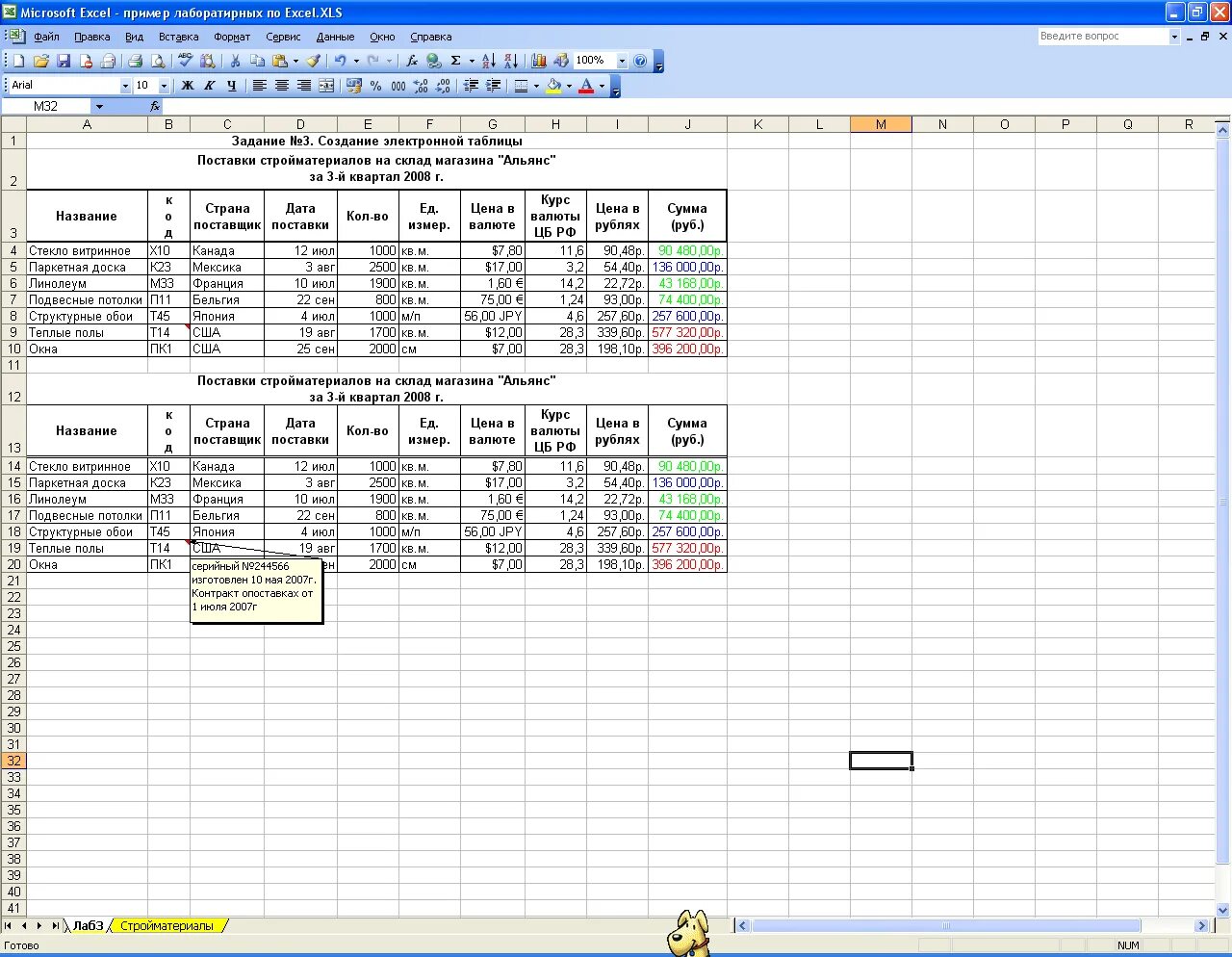This screenshot has width=1232, height=957.
Task: Open the Font name Arial dropdown
Action: (x=125, y=86)
